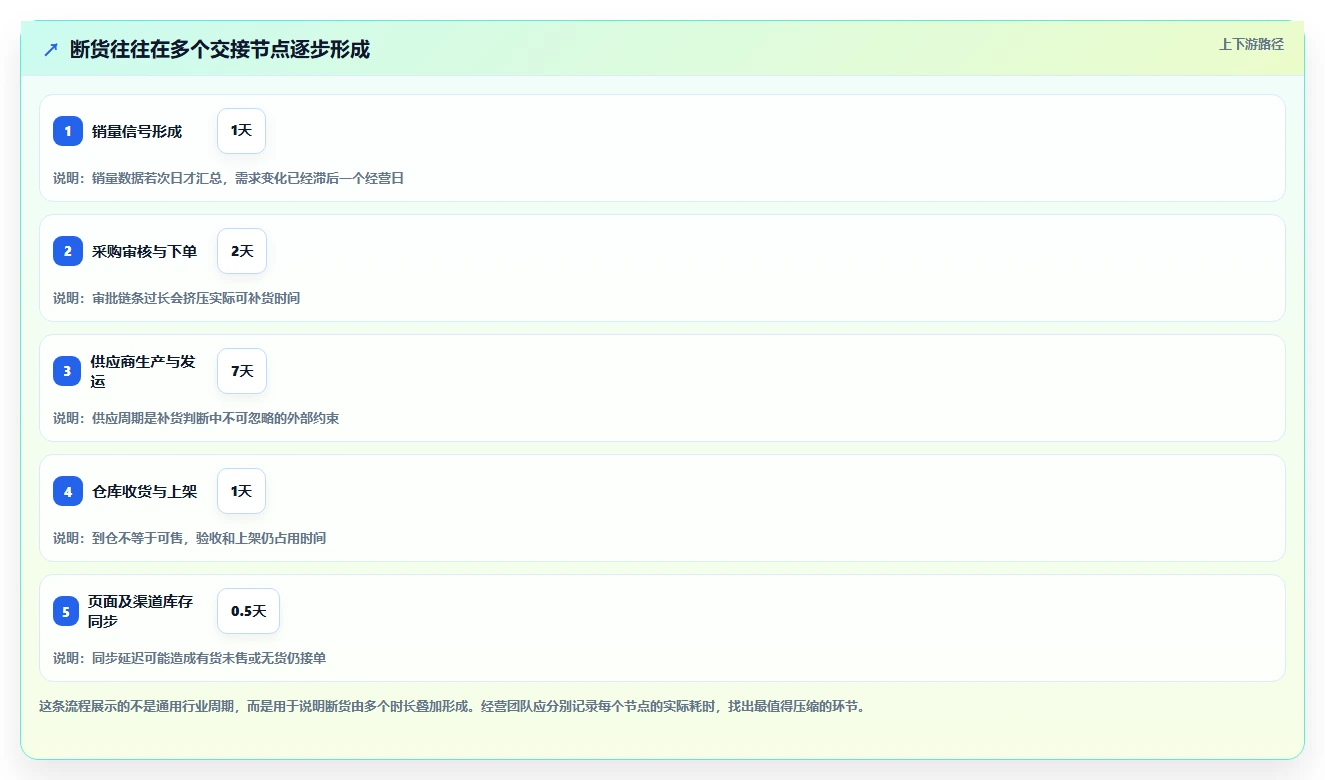Click the title 断货往往在多个交接节点逐步形成
Screen dimensions: 1325x780
tap(220, 49)
